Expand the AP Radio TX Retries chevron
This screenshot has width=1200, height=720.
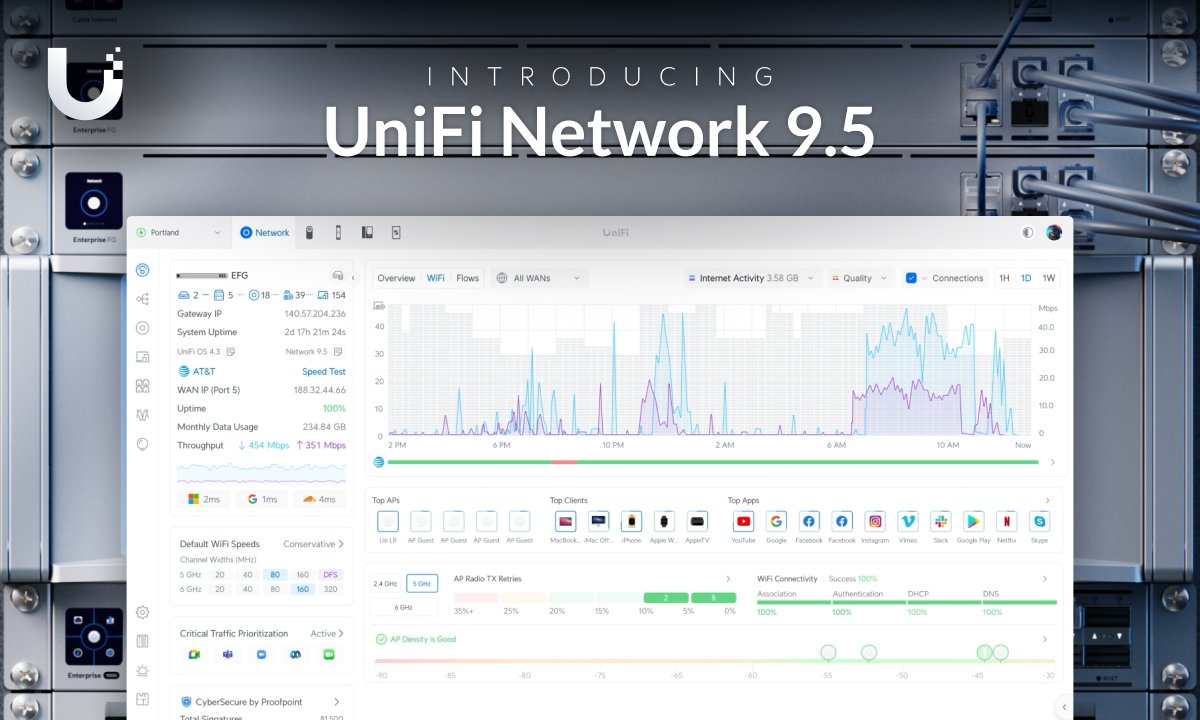pyautogui.click(x=730, y=578)
